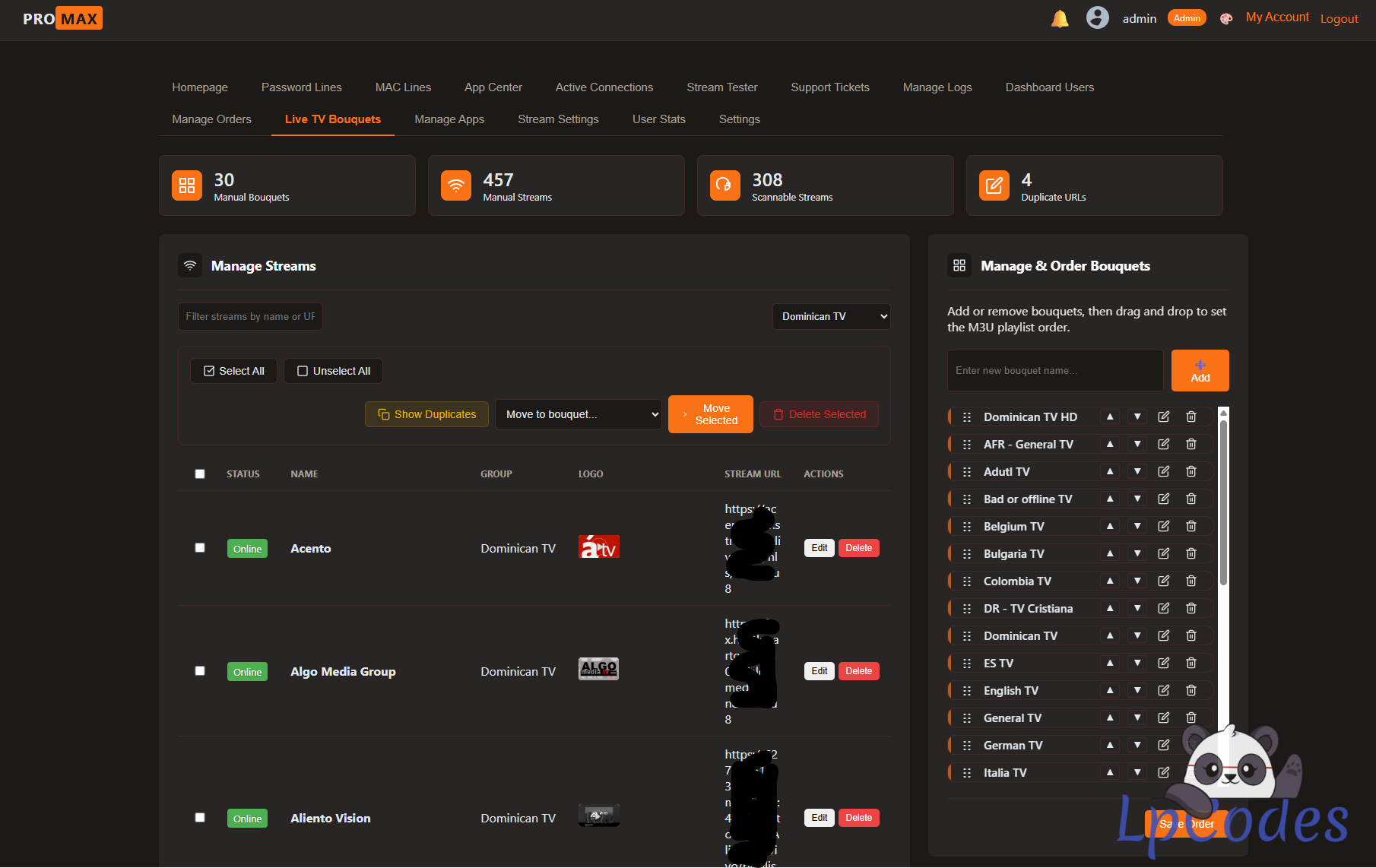Open the Stream Settings tab
Viewport: 1376px width, 868px height.
(x=558, y=119)
